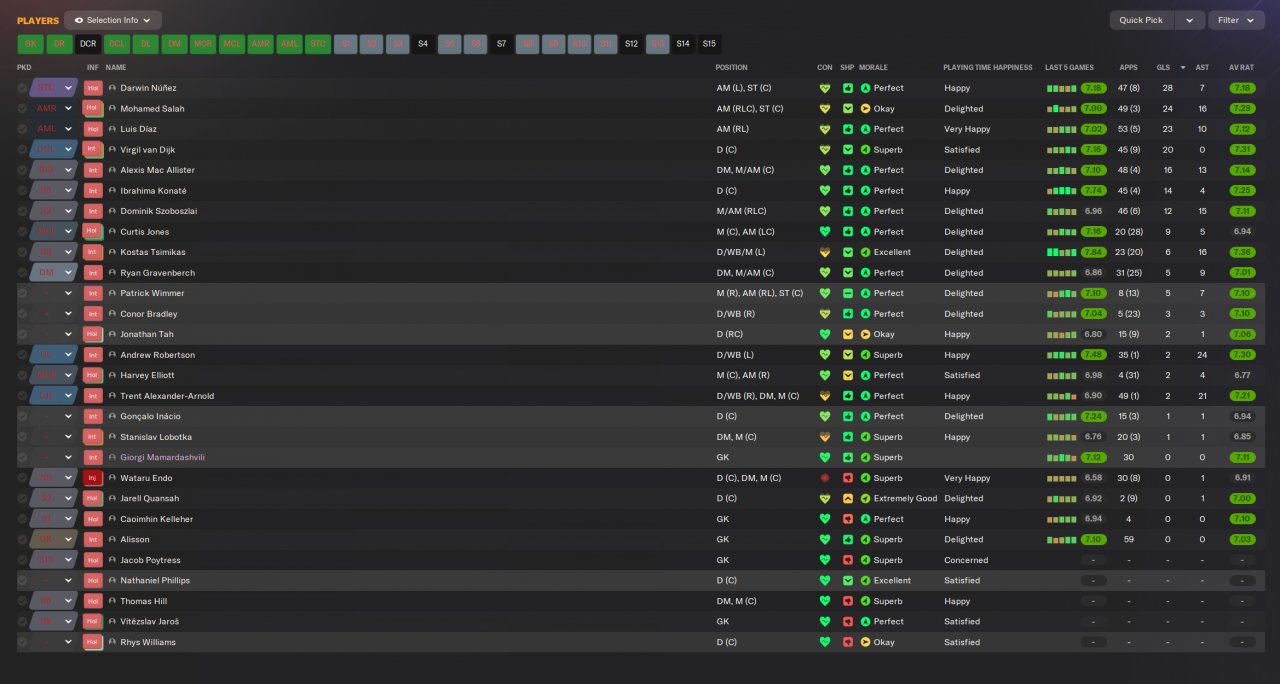The height and width of the screenshot is (684, 1280).
Task: Click Jarell Quansah's orange sharpness icon
Action: 848,498
